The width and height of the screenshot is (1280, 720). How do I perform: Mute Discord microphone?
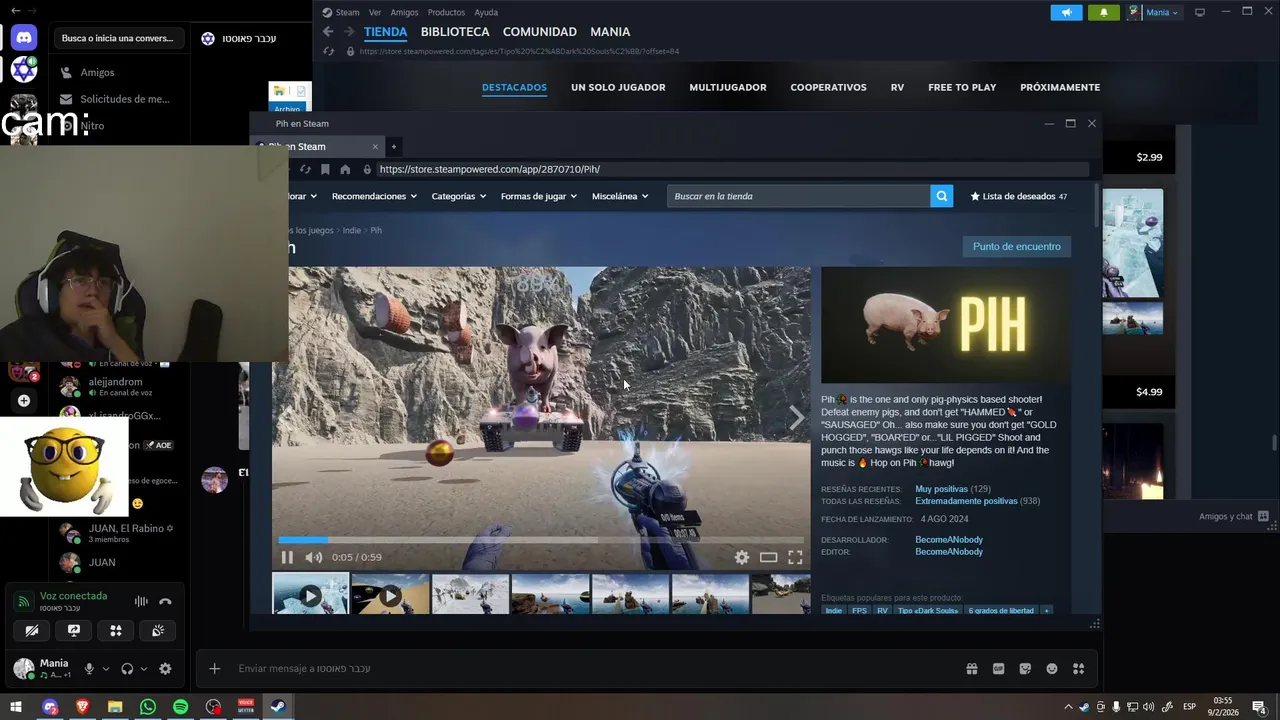[90, 669]
